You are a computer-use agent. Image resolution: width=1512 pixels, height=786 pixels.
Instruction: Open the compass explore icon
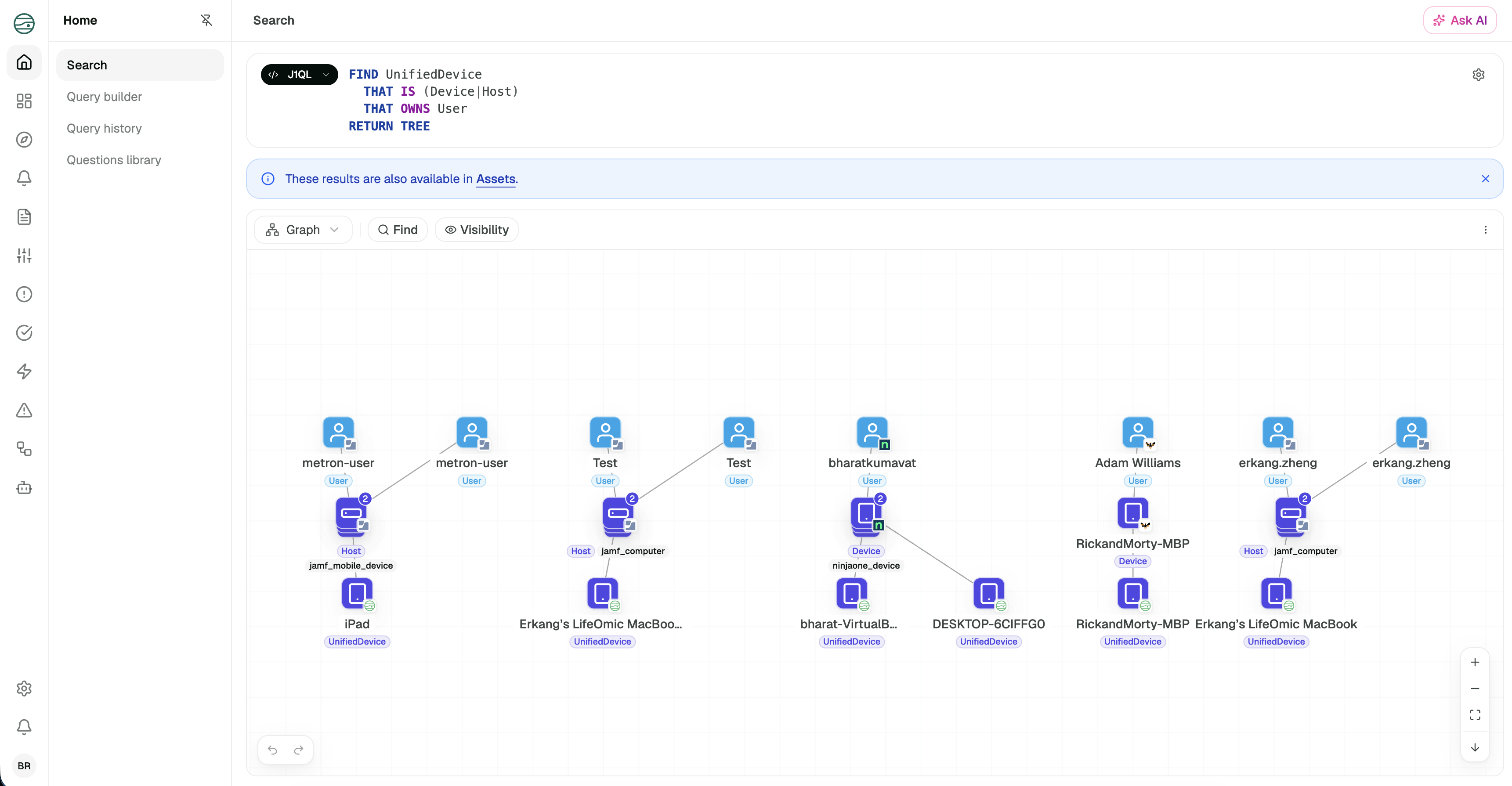click(x=24, y=140)
